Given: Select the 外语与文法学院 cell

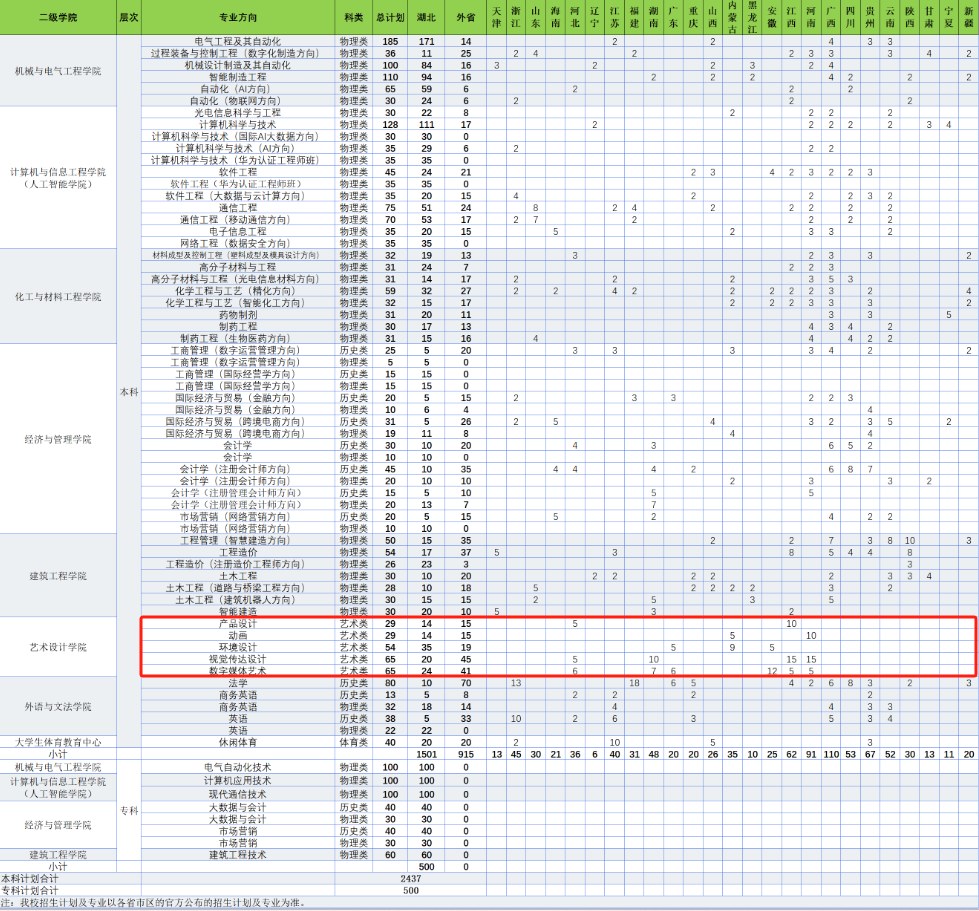Looking at the screenshot, I should point(57,706).
